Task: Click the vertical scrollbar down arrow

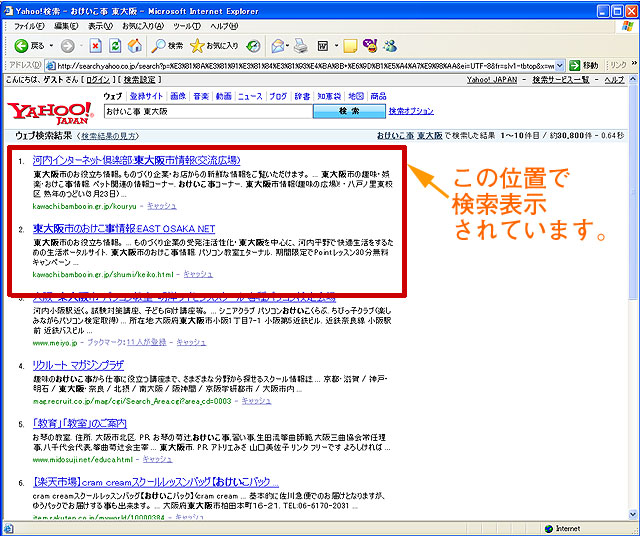Action: tap(633, 514)
